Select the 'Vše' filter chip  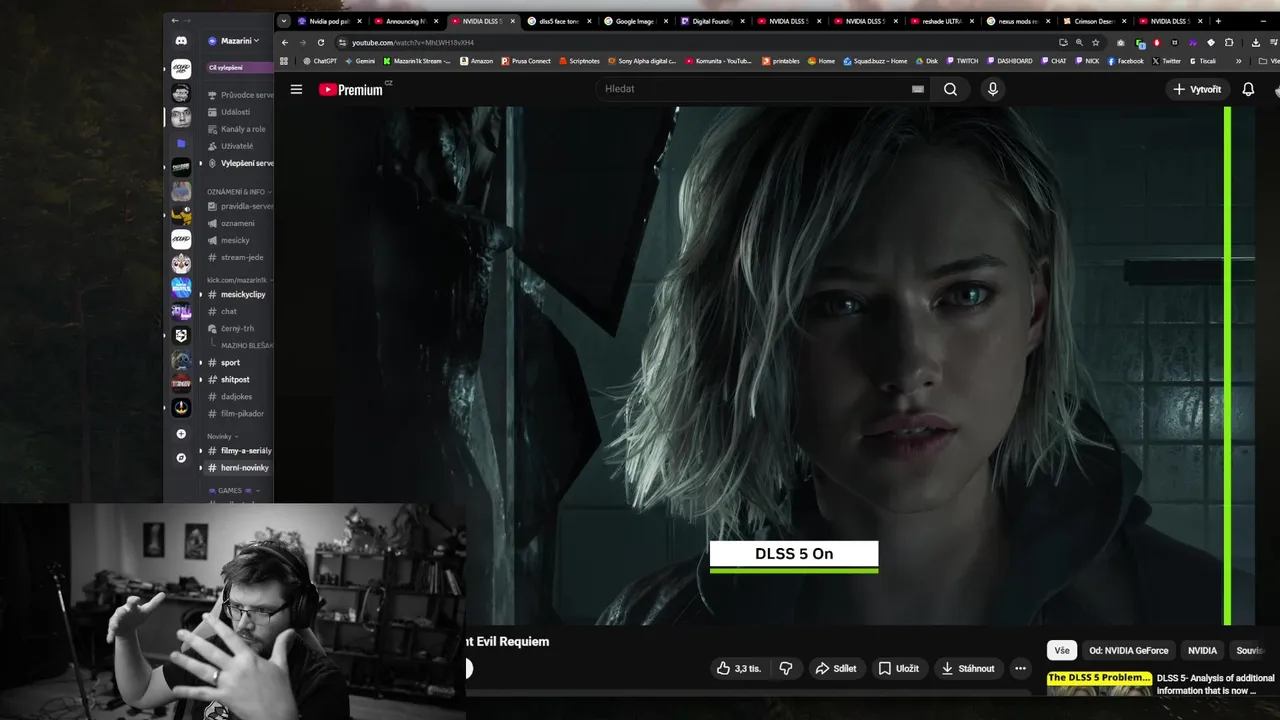point(1062,650)
